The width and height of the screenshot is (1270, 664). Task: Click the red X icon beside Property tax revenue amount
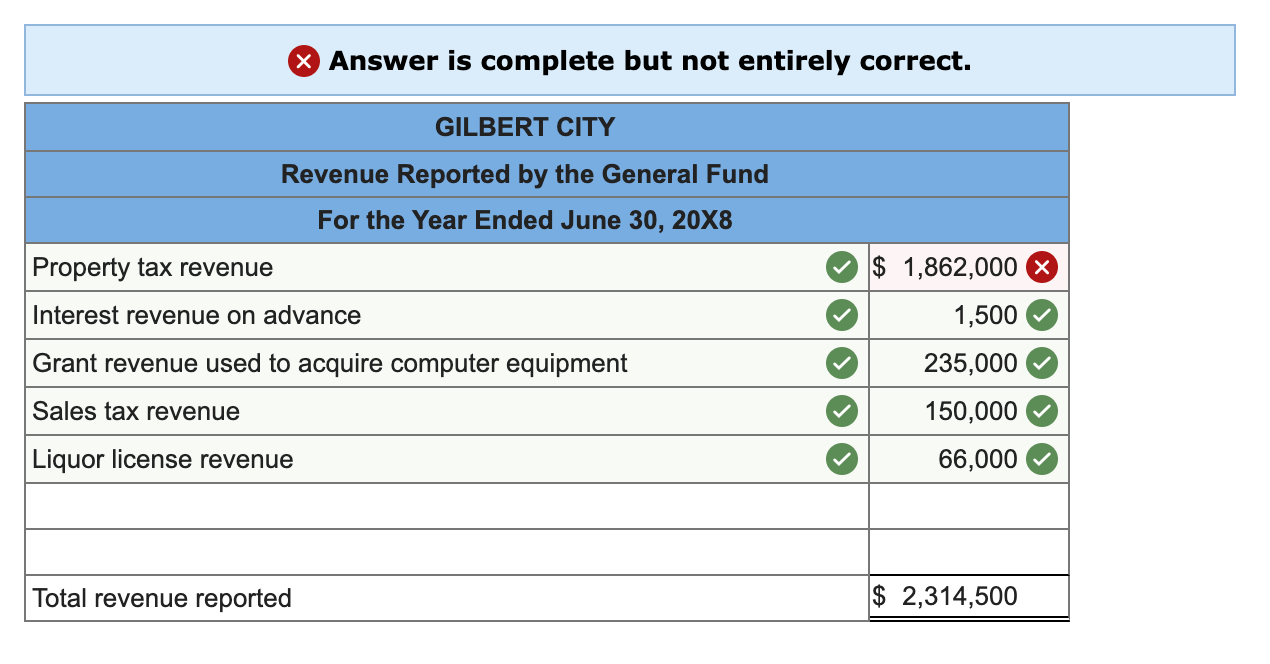[1043, 266]
